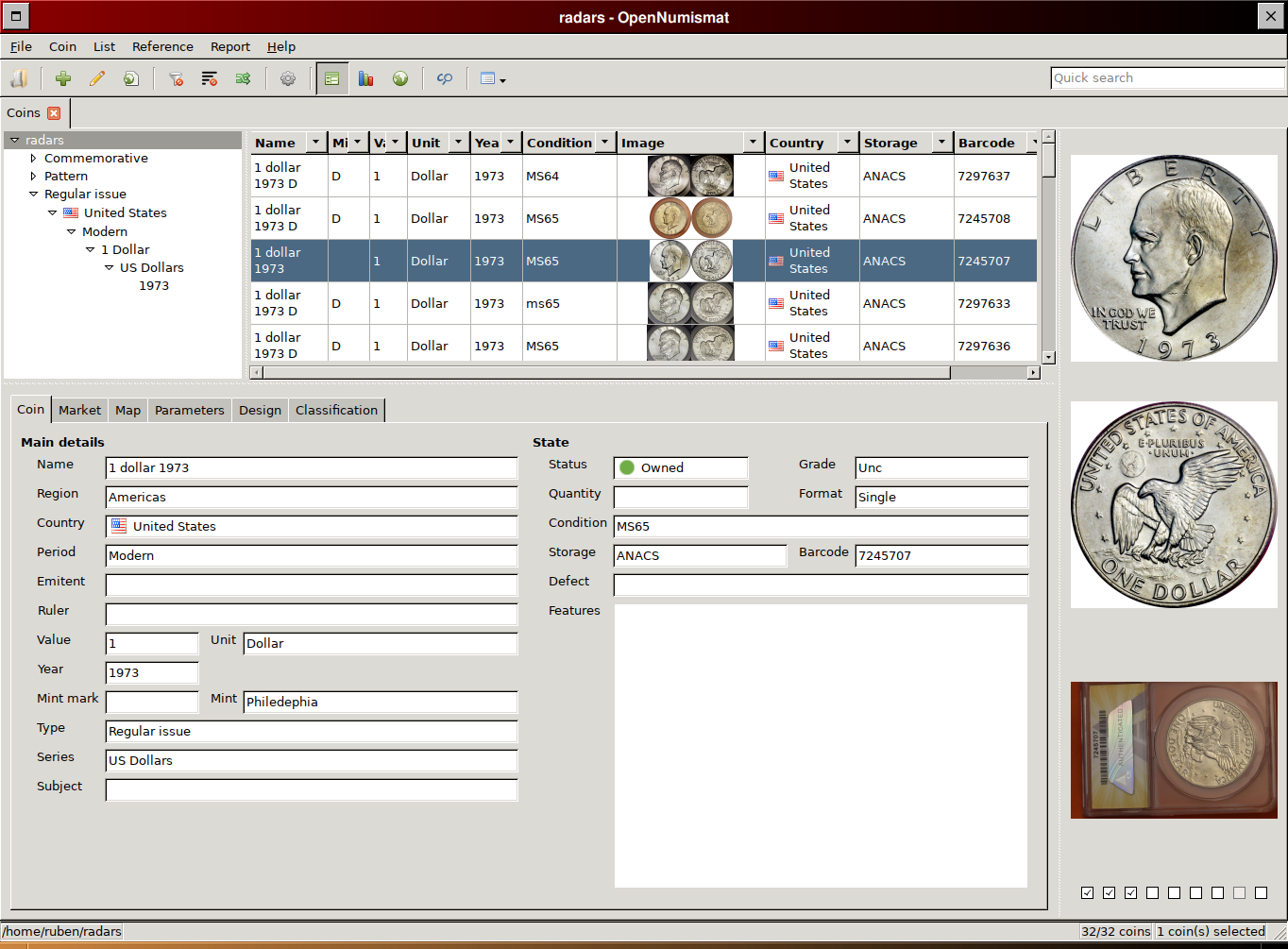Open the Coin menu
The width and height of the screenshot is (1288, 949).
click(62, 46)
